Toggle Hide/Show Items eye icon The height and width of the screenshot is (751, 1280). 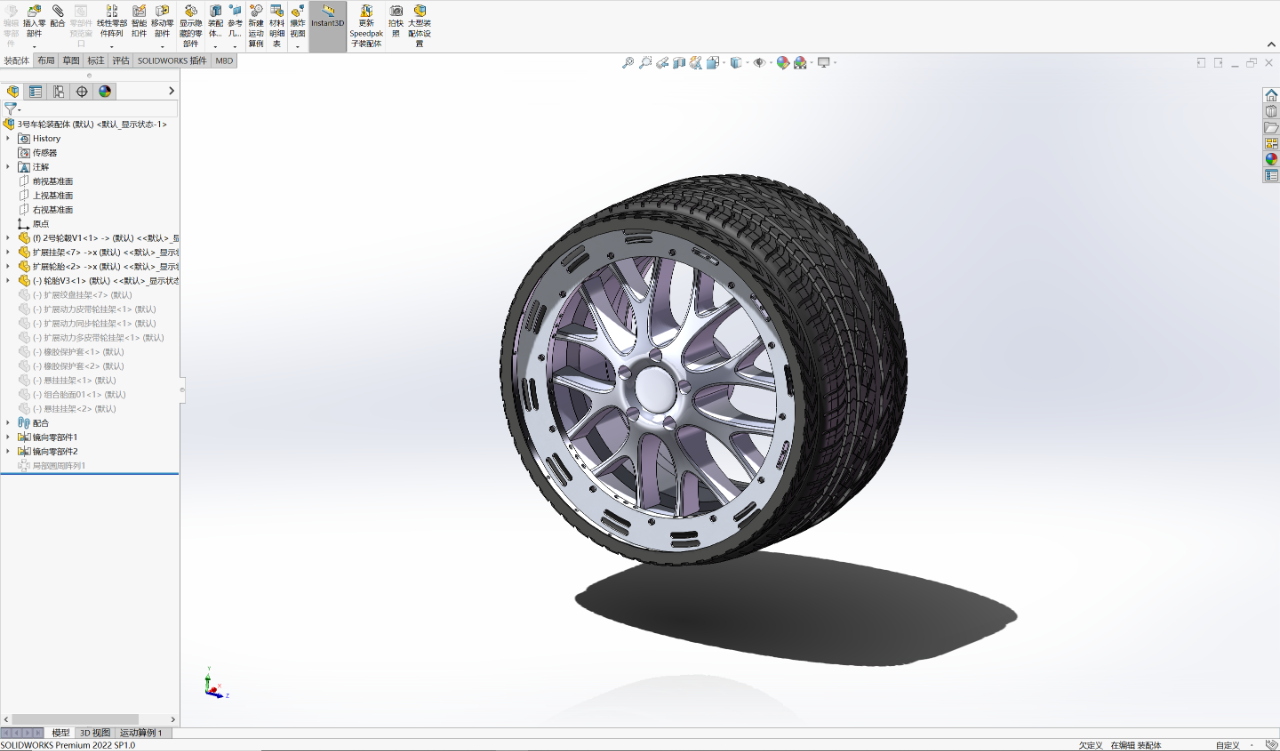pyautogui.click(x=759, y=62)
